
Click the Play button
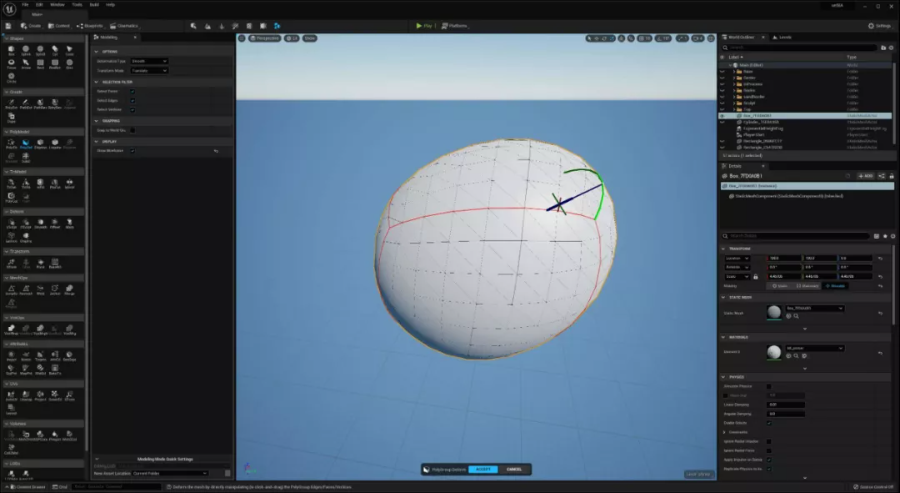pos(424,26)
